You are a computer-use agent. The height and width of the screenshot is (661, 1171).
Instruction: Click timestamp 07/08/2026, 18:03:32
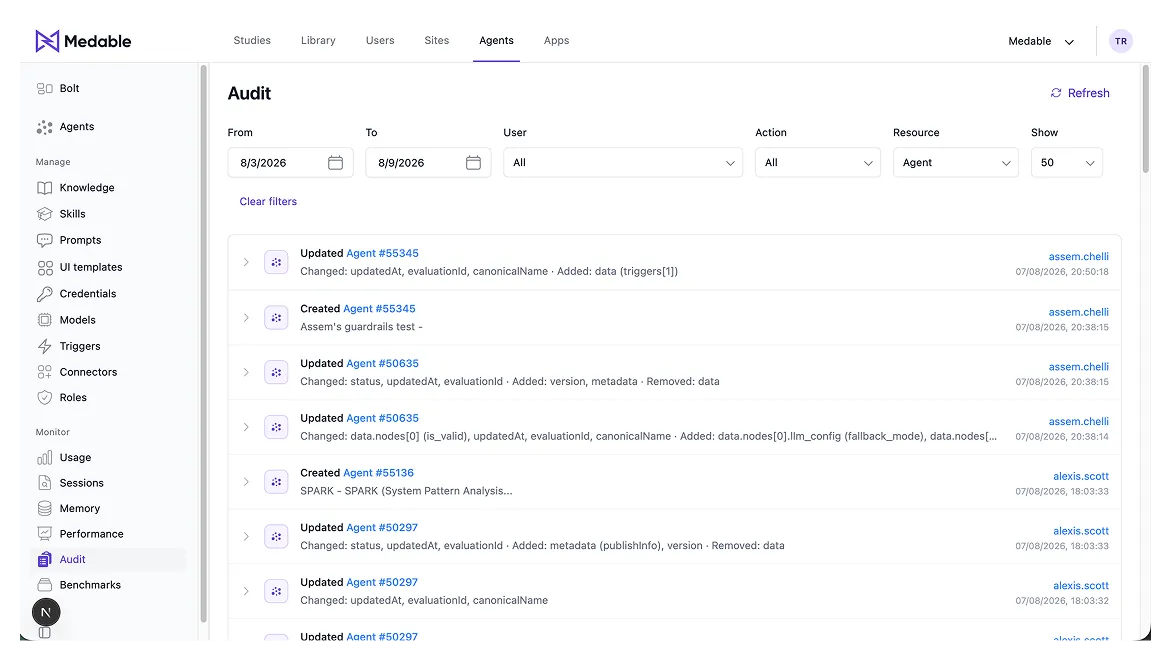point(1062,601)
